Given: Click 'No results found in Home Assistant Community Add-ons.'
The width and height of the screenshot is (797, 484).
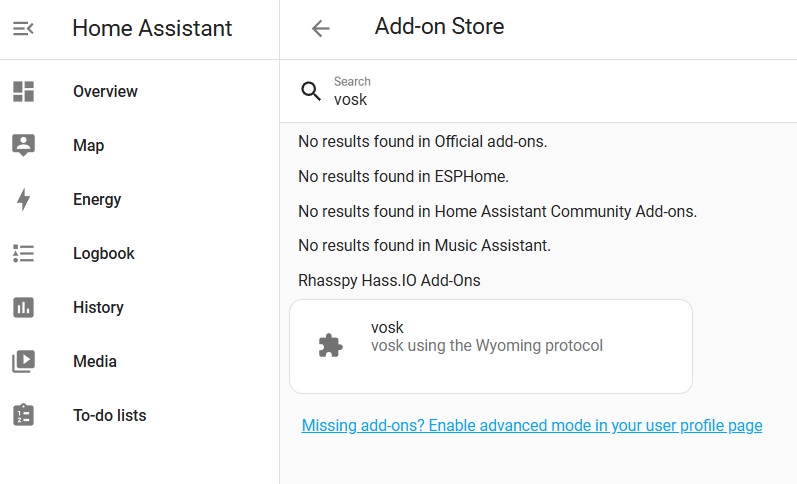Looking at the screenshot, I should click(x=498, y=211).
